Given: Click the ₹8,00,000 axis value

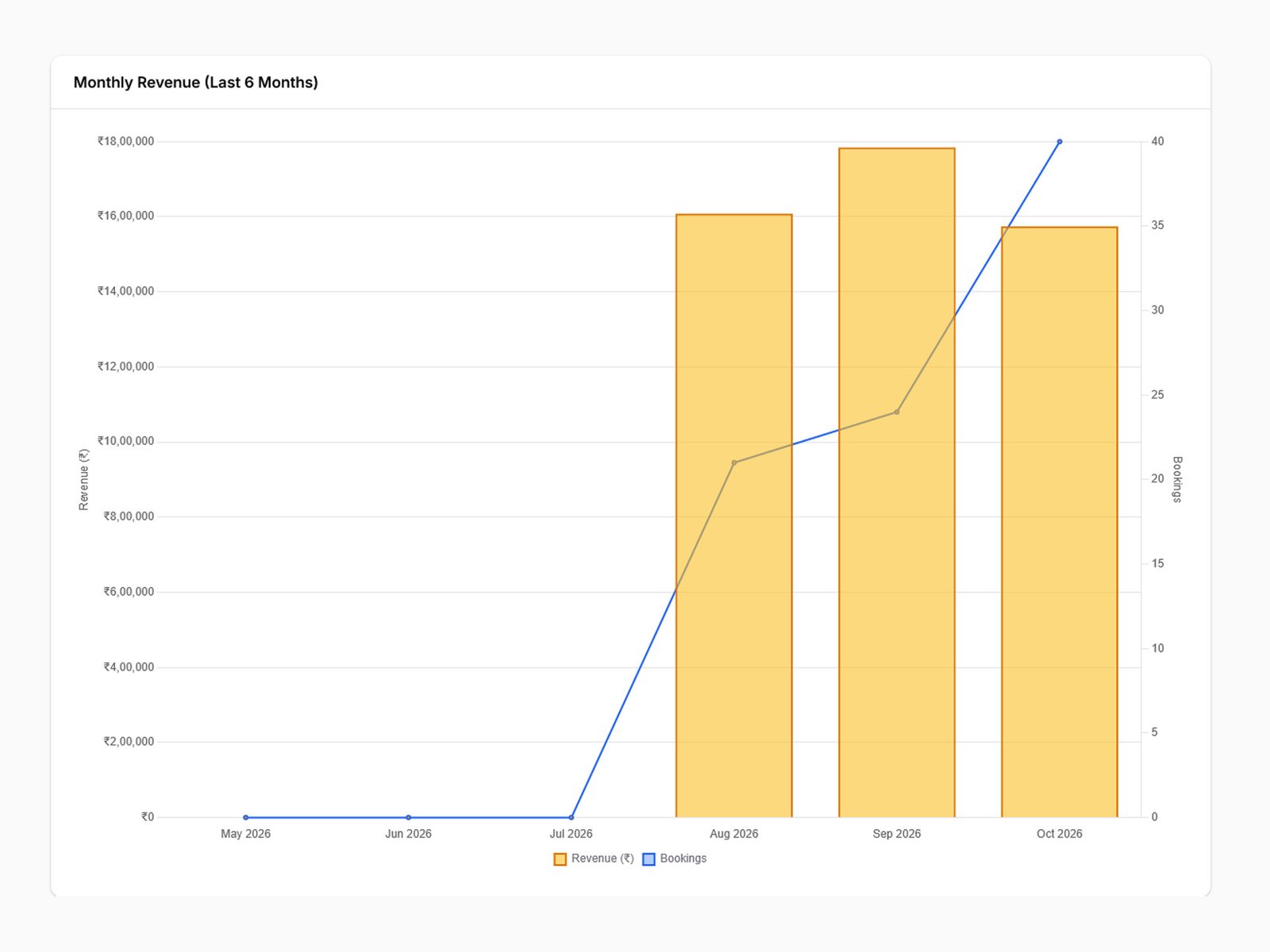Looking at the screenshot, I should point(129,516).
